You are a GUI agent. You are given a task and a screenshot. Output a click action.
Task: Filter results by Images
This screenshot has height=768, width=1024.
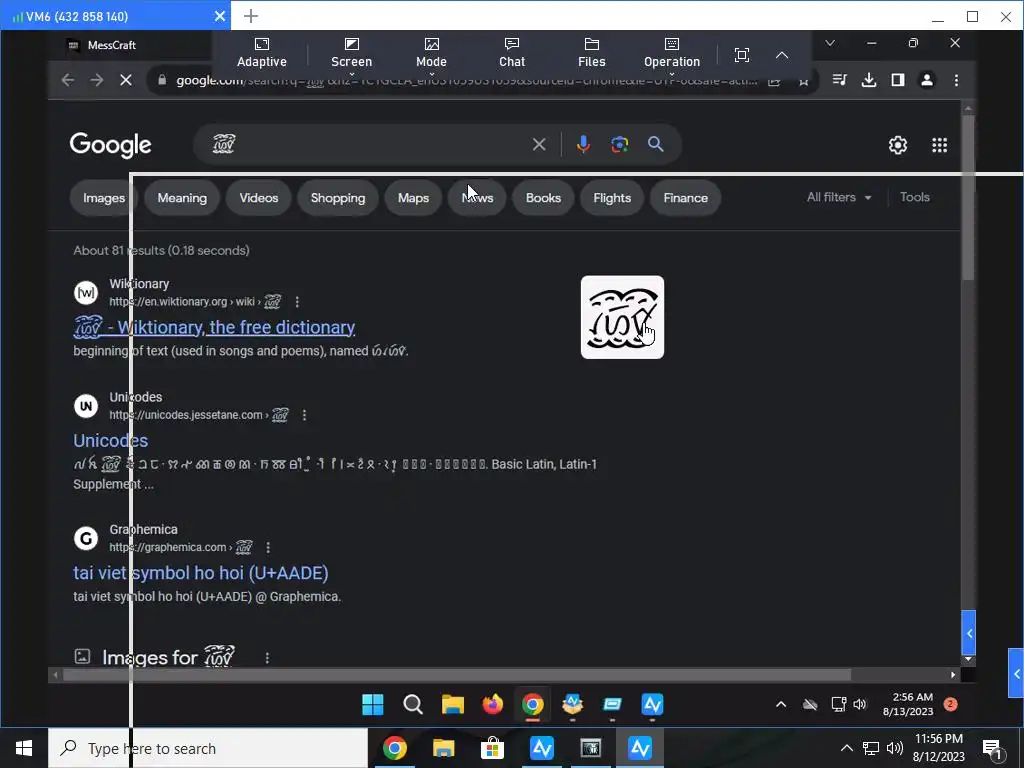click(104, 198)
